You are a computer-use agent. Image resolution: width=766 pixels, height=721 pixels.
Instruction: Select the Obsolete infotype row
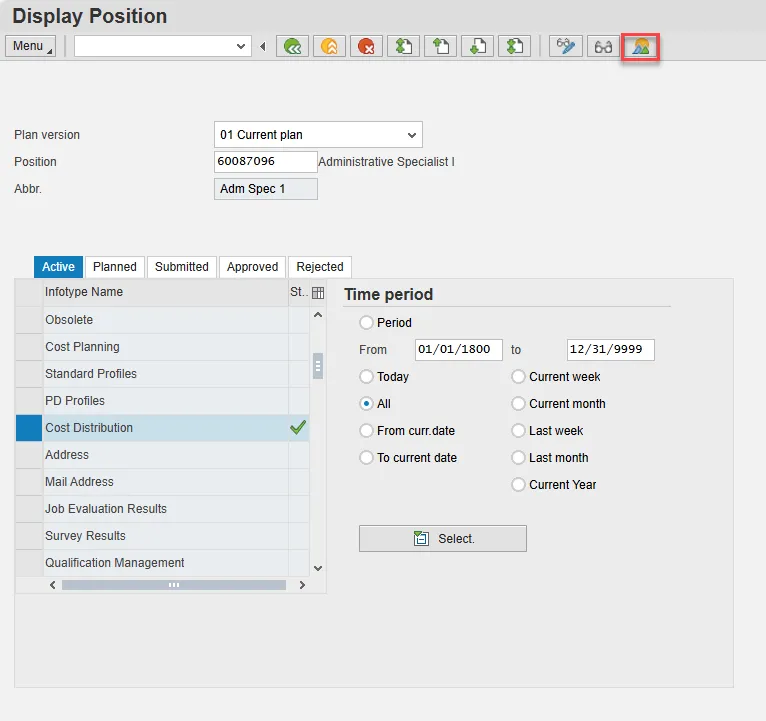(165, 320)
